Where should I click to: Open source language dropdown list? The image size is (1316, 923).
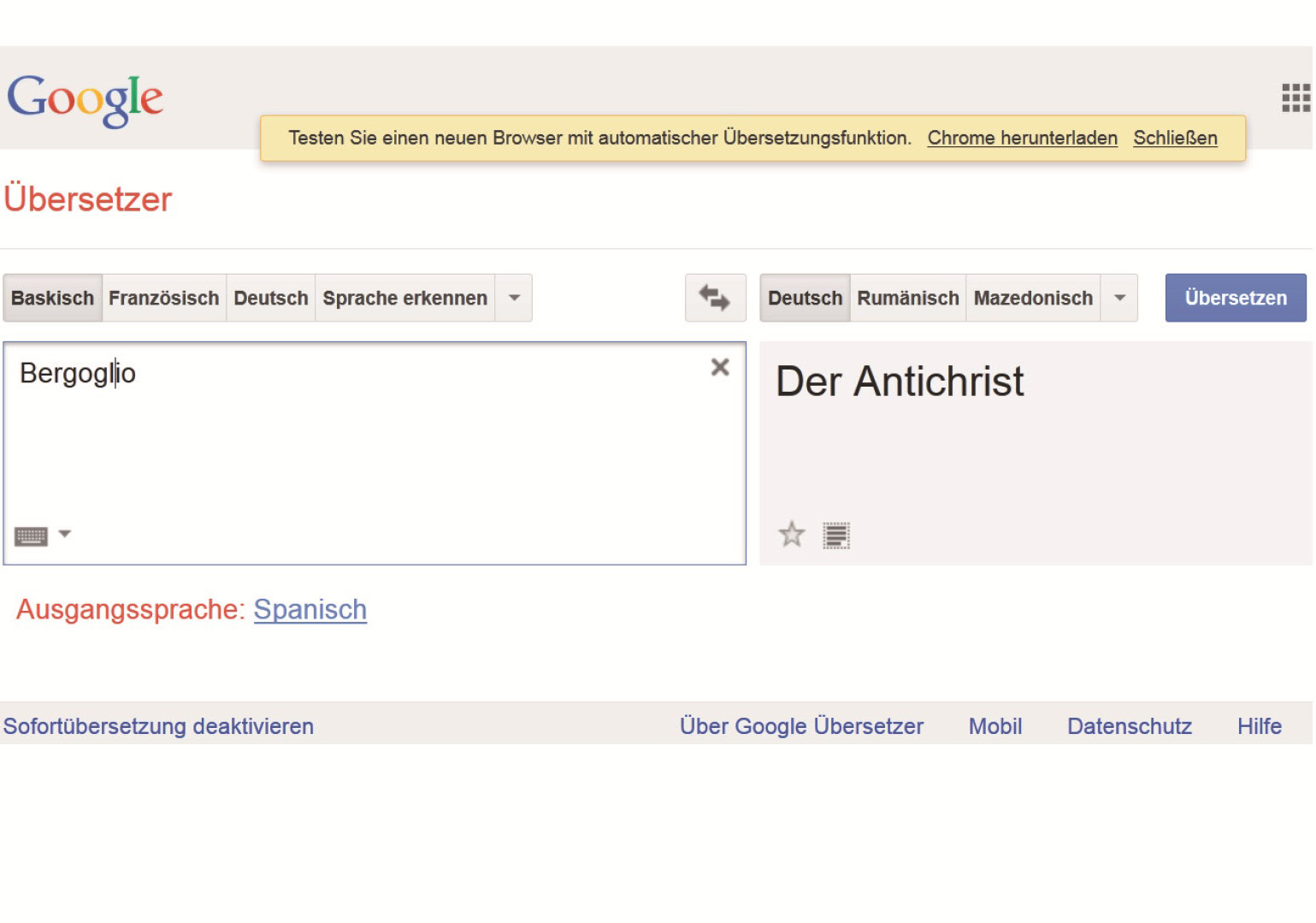pyautogui.click(x=514, y=298)
